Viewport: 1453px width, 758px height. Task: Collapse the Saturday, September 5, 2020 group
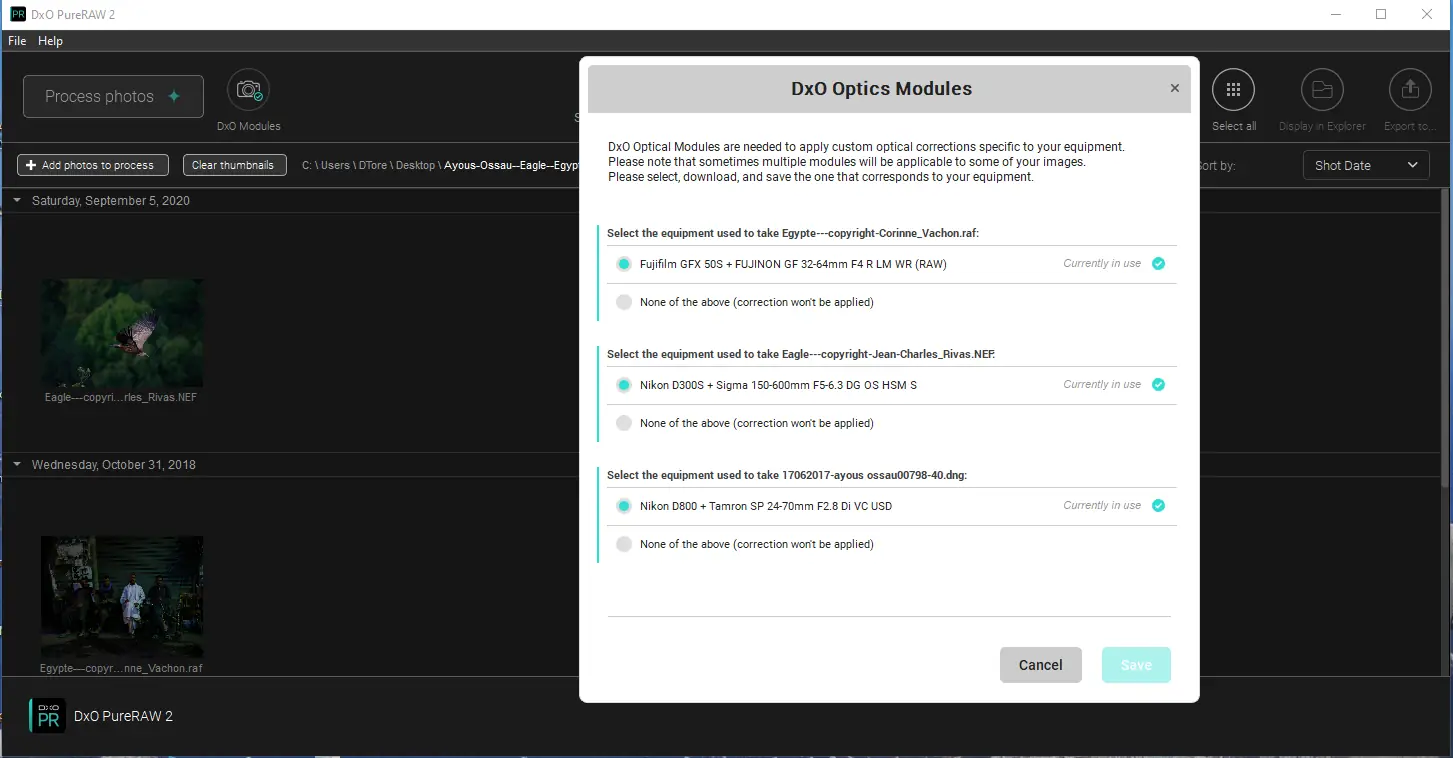(x=17, y=201)
